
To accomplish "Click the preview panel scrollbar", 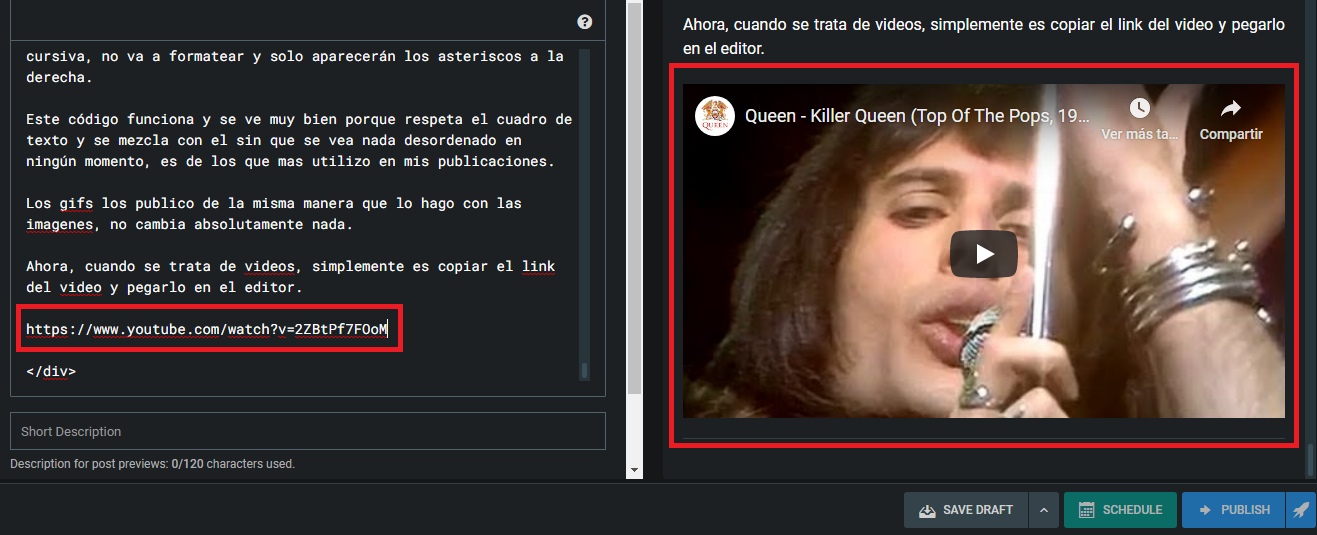I will [1309, 461].
